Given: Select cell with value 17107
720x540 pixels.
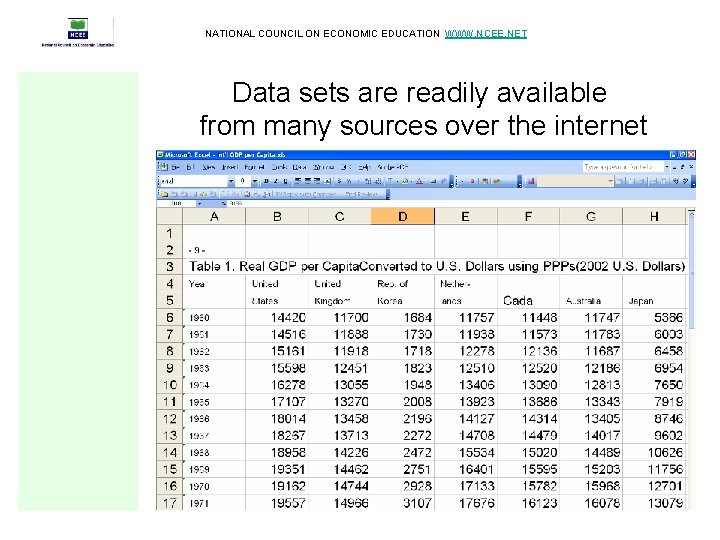Looking at the screenshot, I should coord(277,402).
